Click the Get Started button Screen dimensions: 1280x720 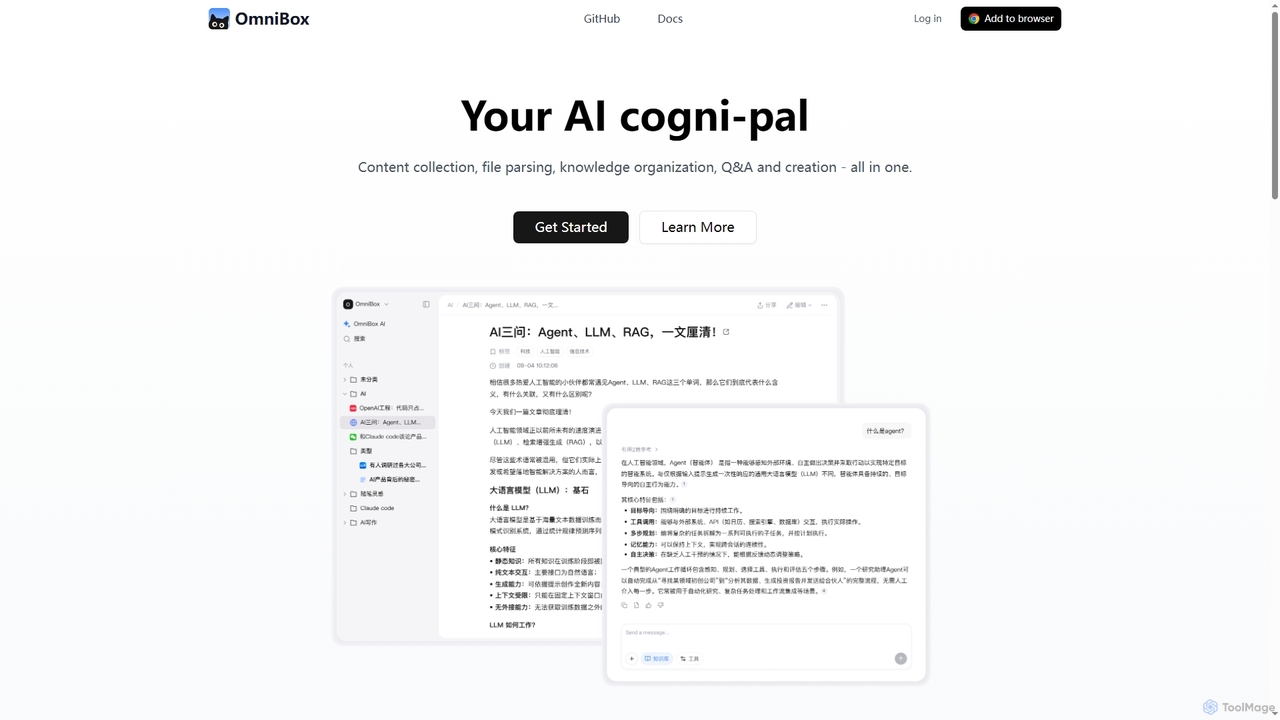pos(571,227)
